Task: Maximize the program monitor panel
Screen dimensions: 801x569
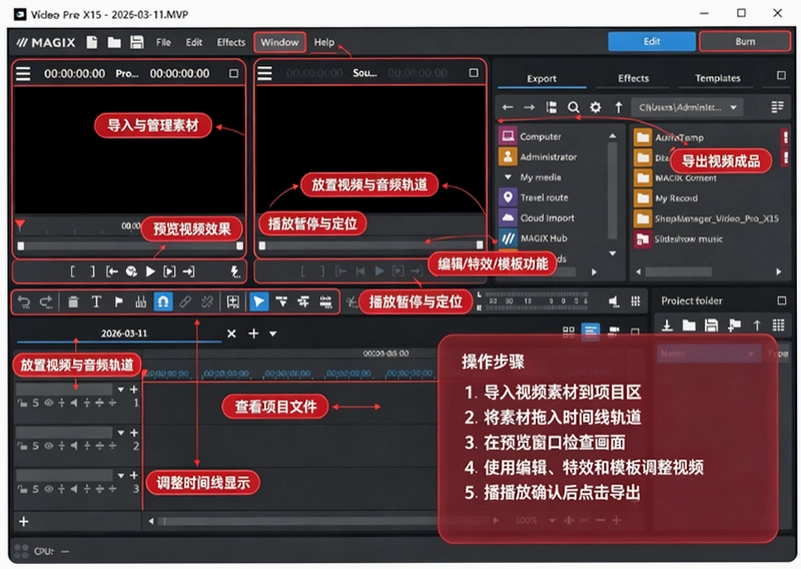Action: pos(233,74)
